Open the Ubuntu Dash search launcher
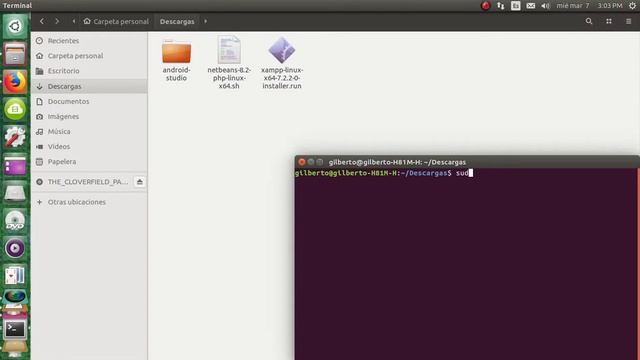The image size is (640, 360). 15,27
